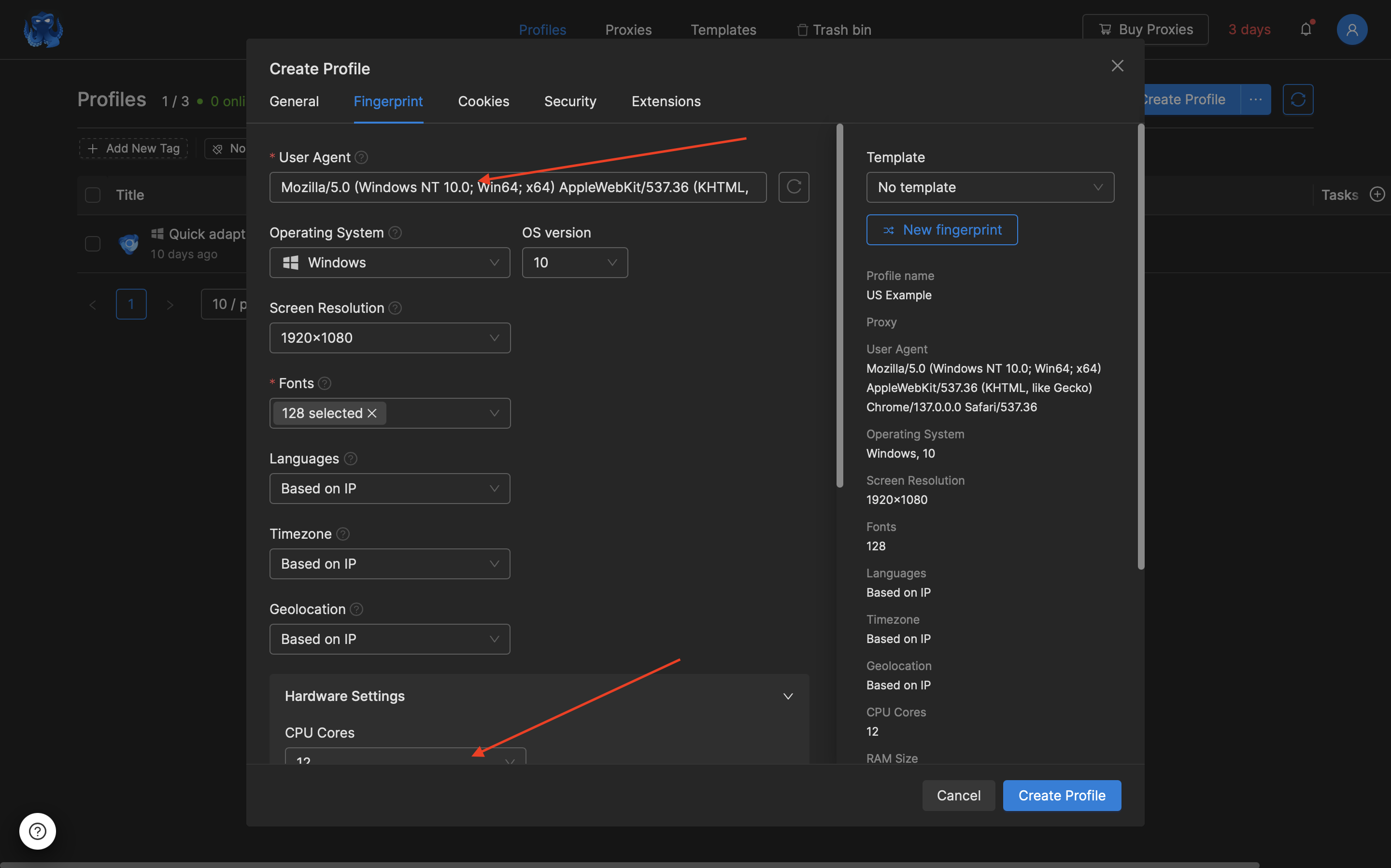
Task: Open the Screen Resolution 1920×1080 dropdown
Action: point(390,337)
